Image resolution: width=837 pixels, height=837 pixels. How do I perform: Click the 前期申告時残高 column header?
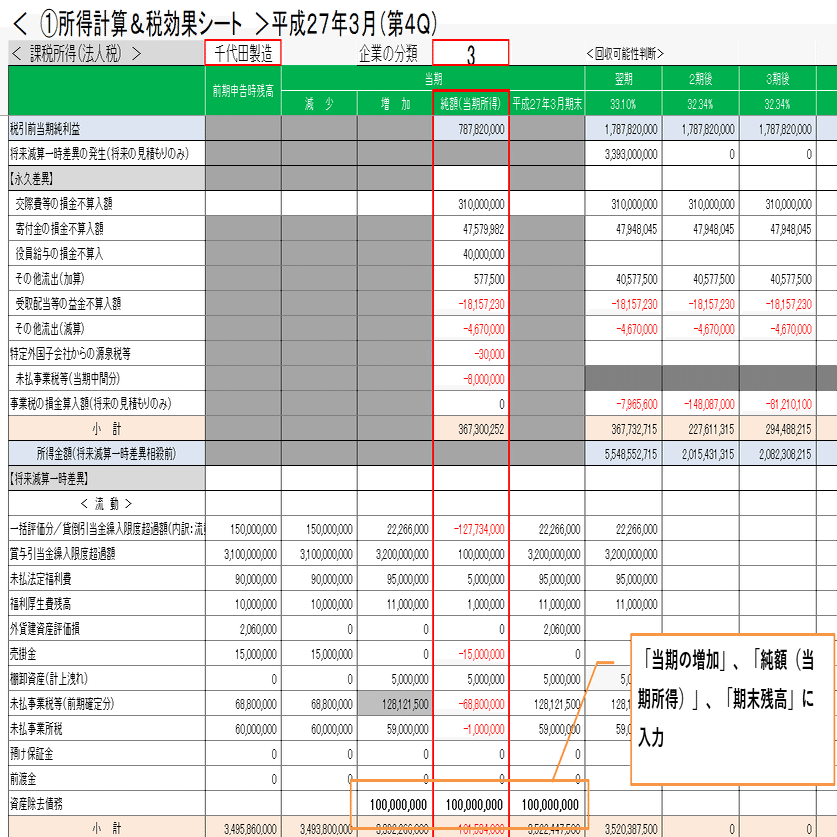(243, 91)
